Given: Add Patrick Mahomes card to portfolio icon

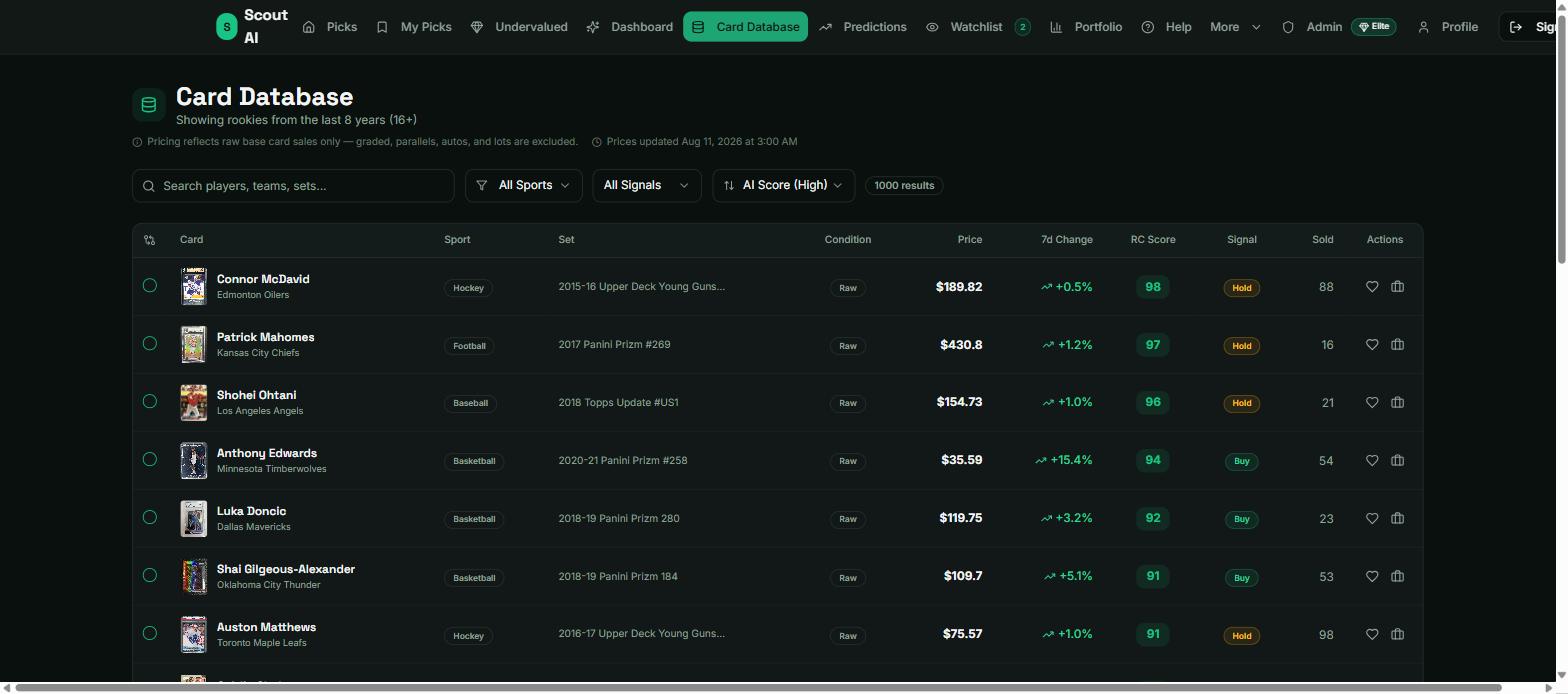Looking at the screenshot, I should [1398, 345].
